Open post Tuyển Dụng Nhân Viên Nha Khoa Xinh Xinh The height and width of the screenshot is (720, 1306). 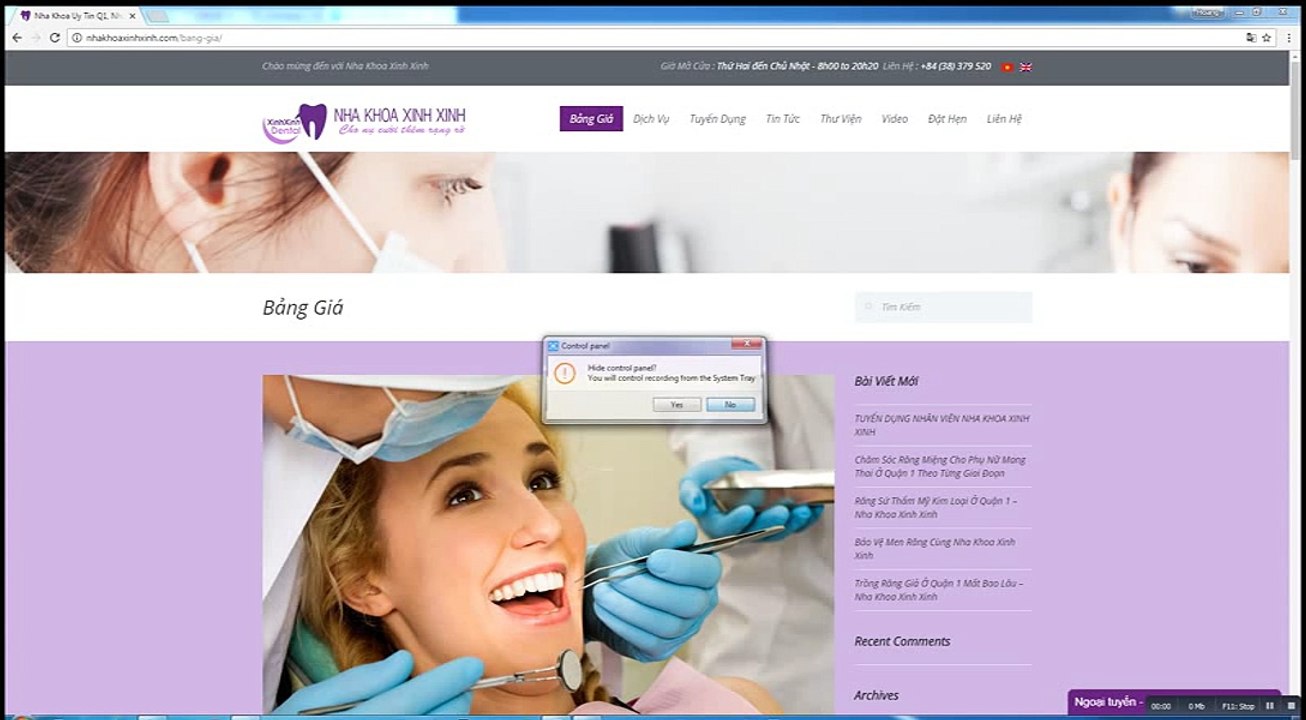point(942,425)
